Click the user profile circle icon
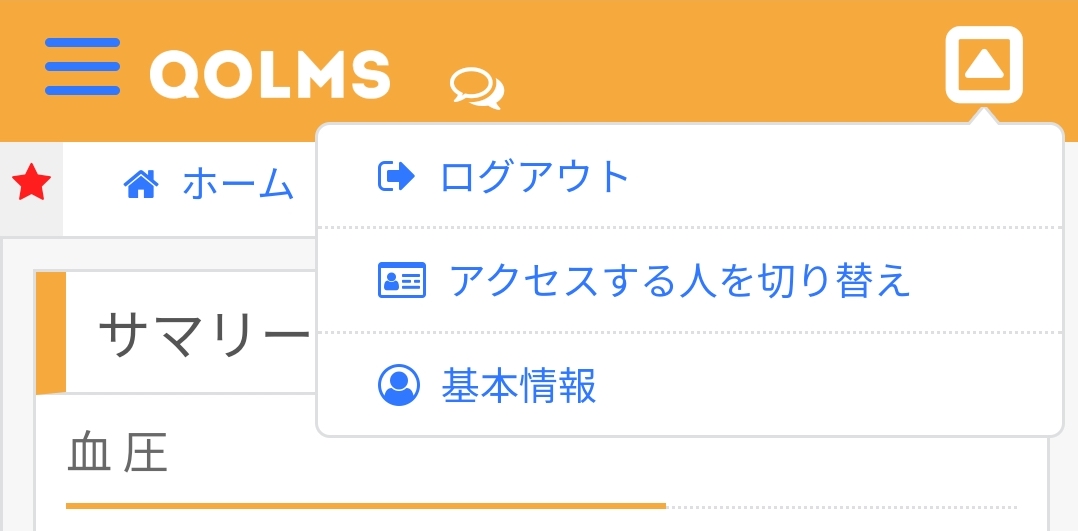 399,386
